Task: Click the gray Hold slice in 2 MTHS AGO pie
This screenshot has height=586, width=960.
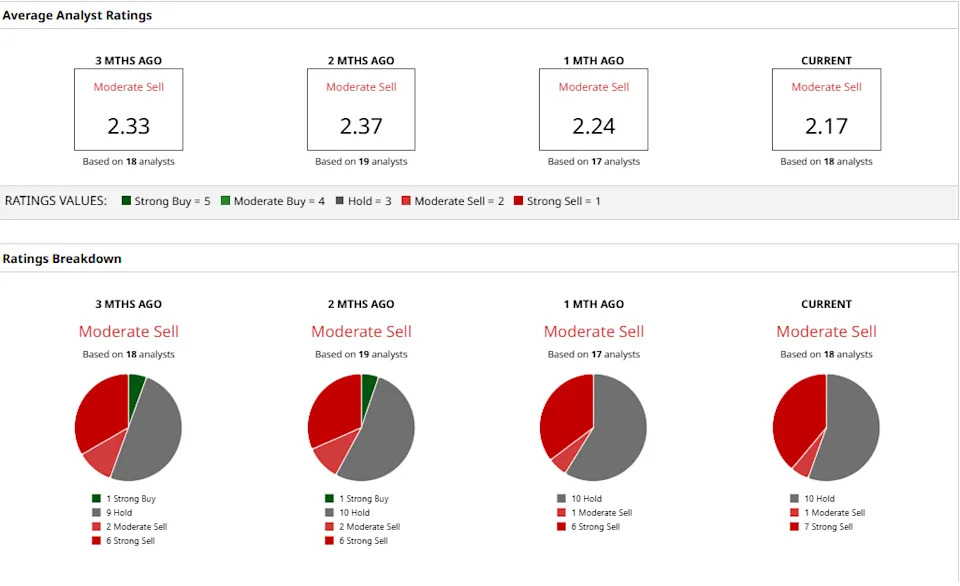Action: 385,435
